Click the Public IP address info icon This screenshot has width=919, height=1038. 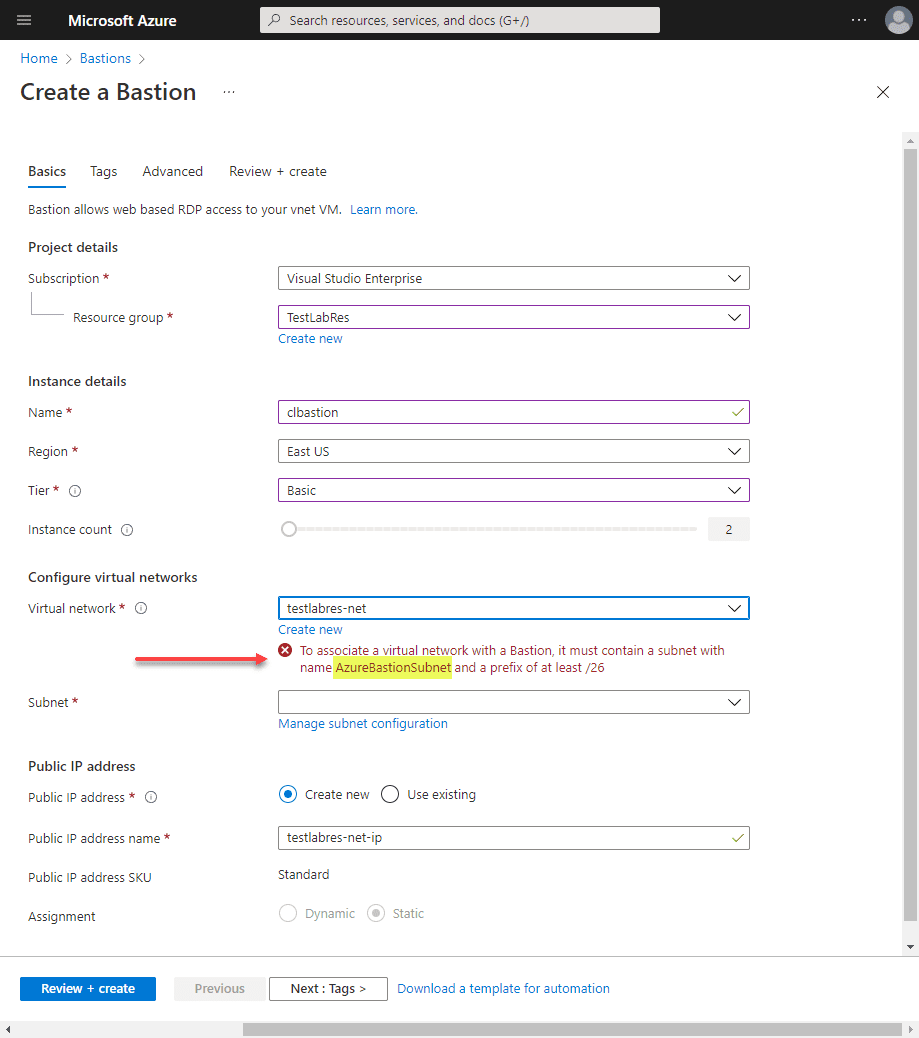pos(151,797)
